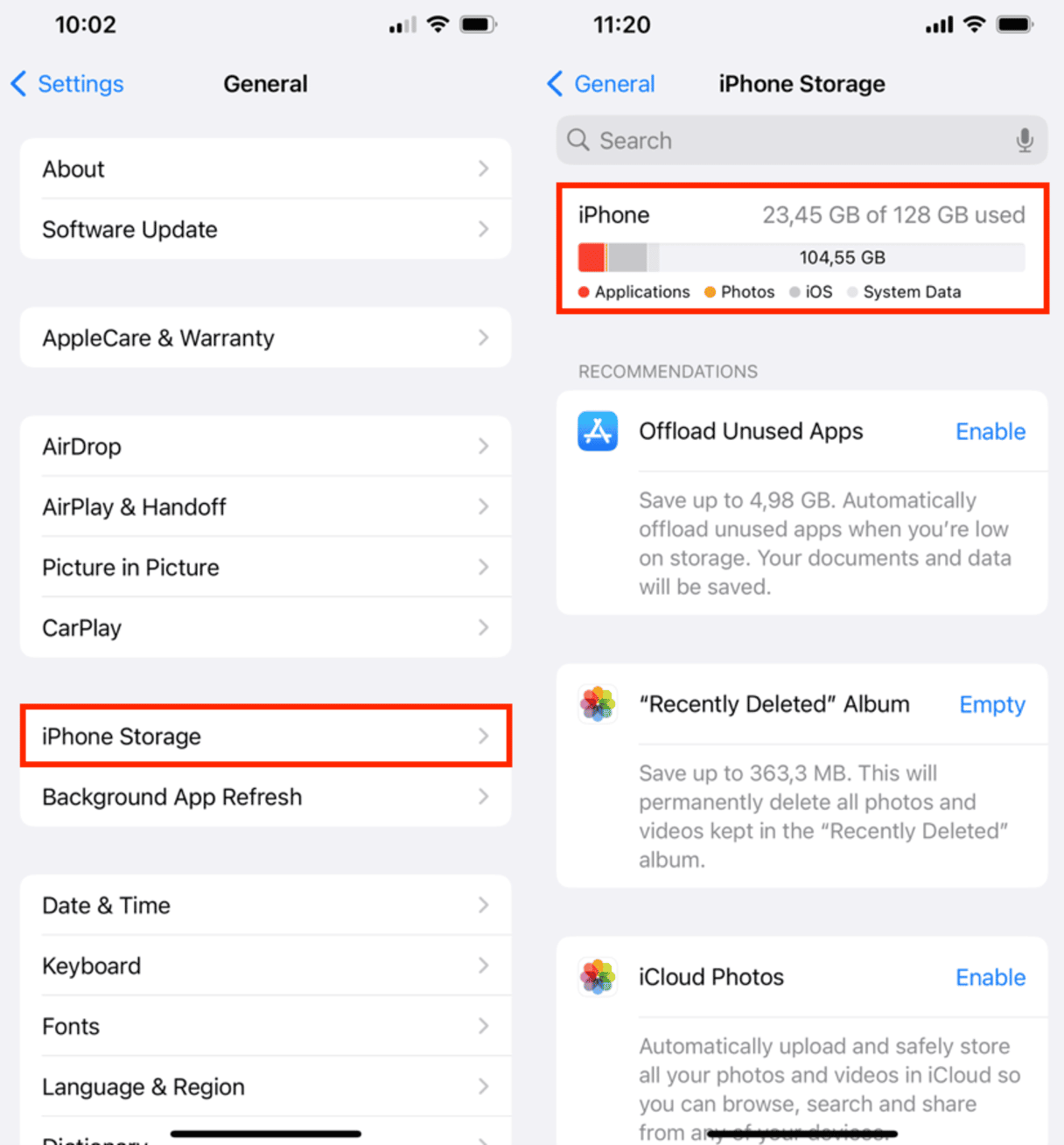
Task: Tap the red Applications segment in storage bar
Action: click(591, 257)
